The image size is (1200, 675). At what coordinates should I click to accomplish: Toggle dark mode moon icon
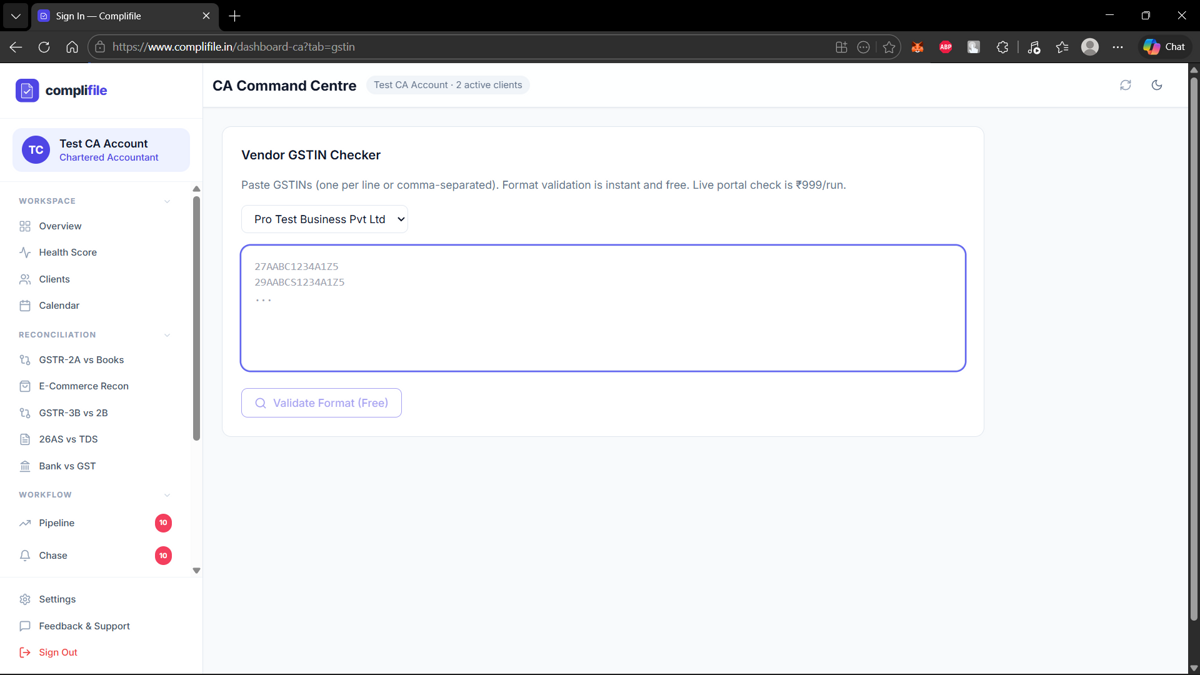pos(1157,85)
